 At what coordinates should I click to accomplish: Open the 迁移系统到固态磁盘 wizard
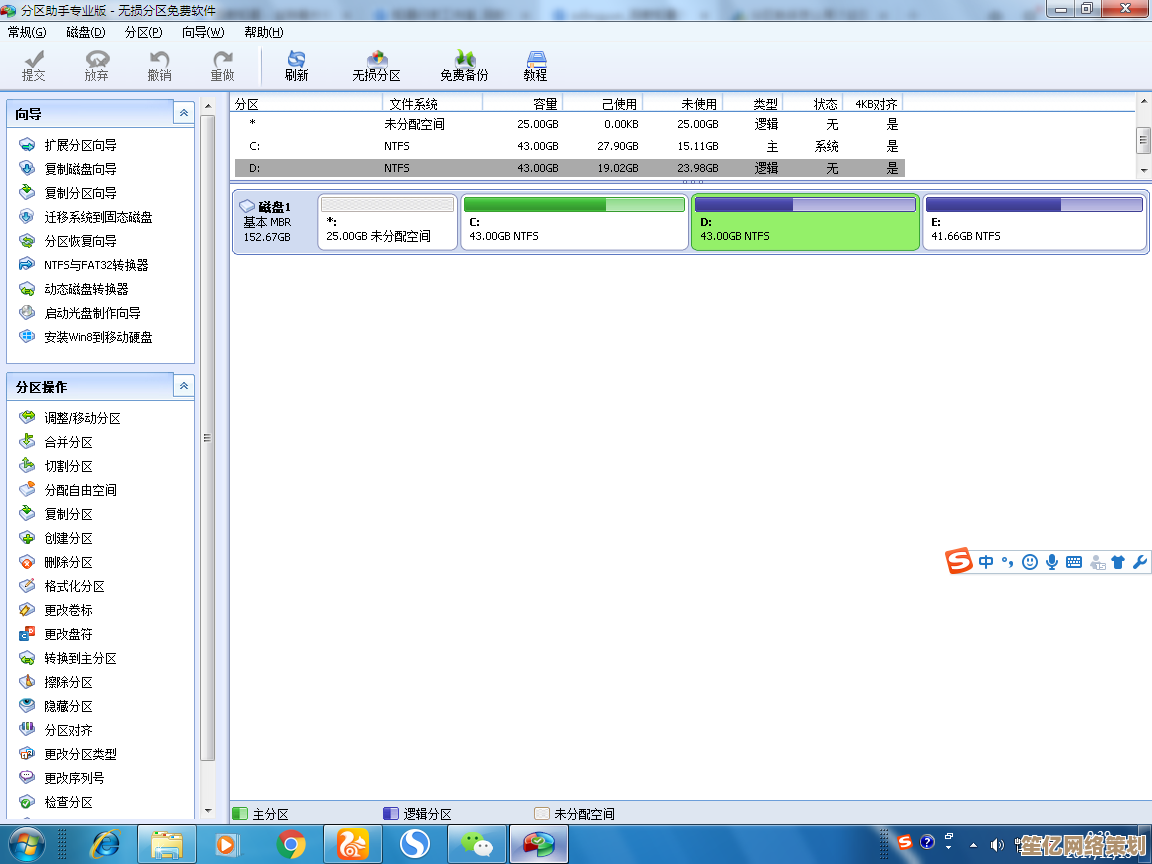(x=98, y=217)
